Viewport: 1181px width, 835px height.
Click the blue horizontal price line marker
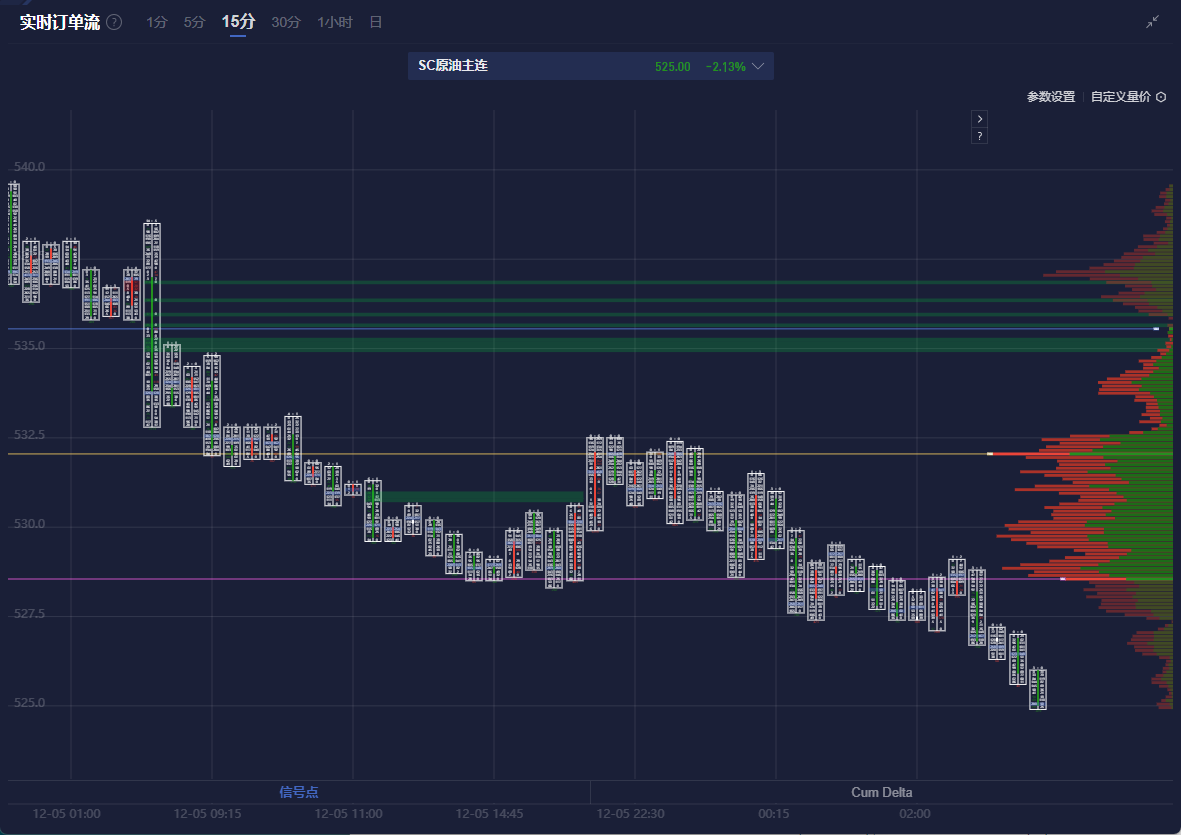tap(1156, 329)
